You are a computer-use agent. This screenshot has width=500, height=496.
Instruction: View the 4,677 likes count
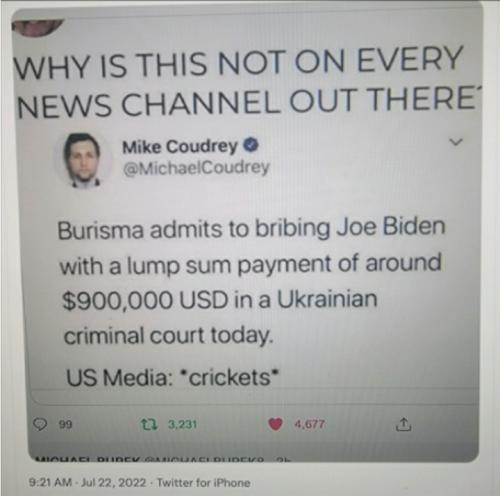(x=309, y=424)
